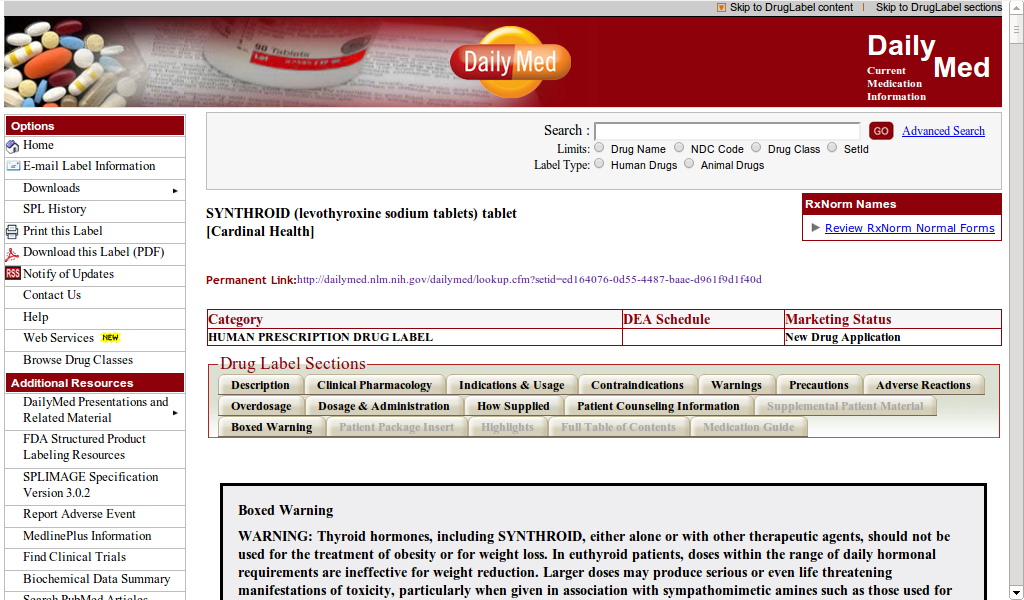Click the E-mail Label Information envelope icon

tap(13, 166)
